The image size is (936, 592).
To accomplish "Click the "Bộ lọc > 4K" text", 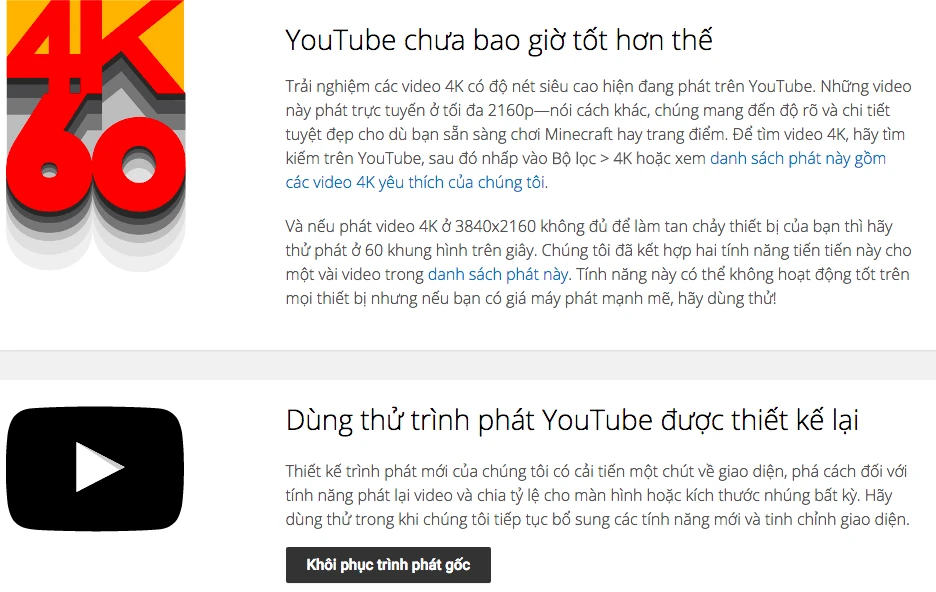I will pos(592,159).
